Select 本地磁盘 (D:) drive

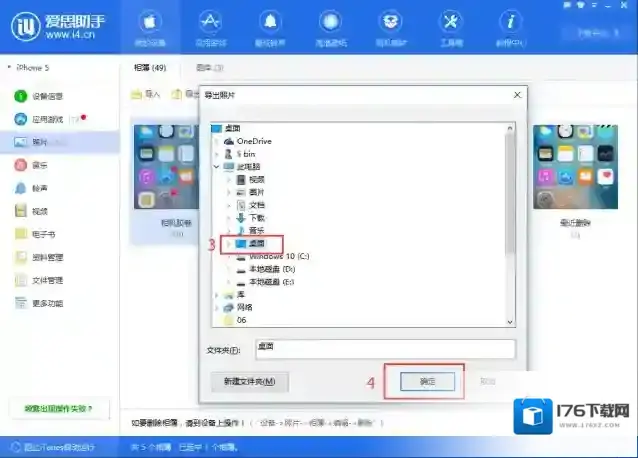point(266,269)
